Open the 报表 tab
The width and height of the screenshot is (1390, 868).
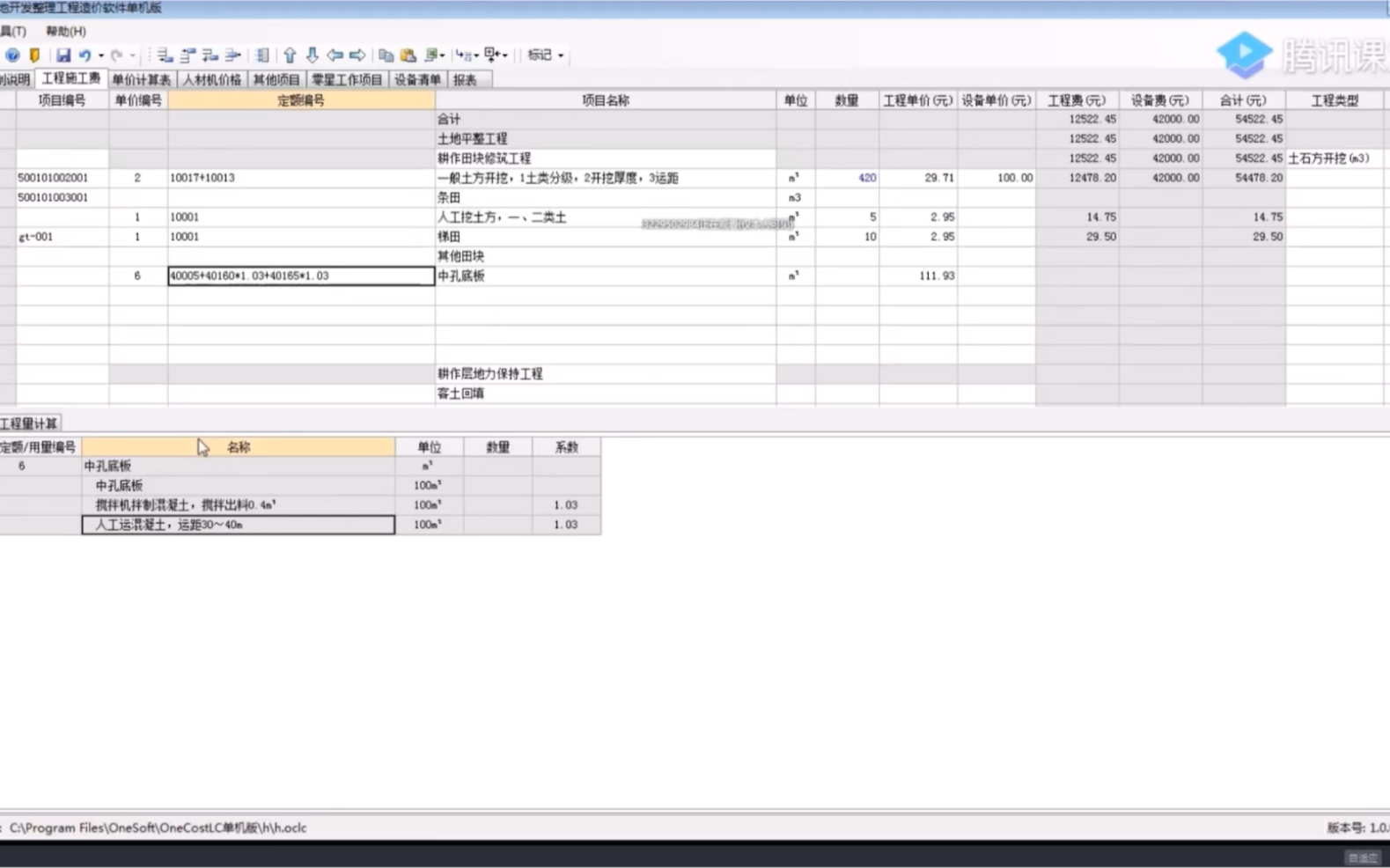(465, 79)
